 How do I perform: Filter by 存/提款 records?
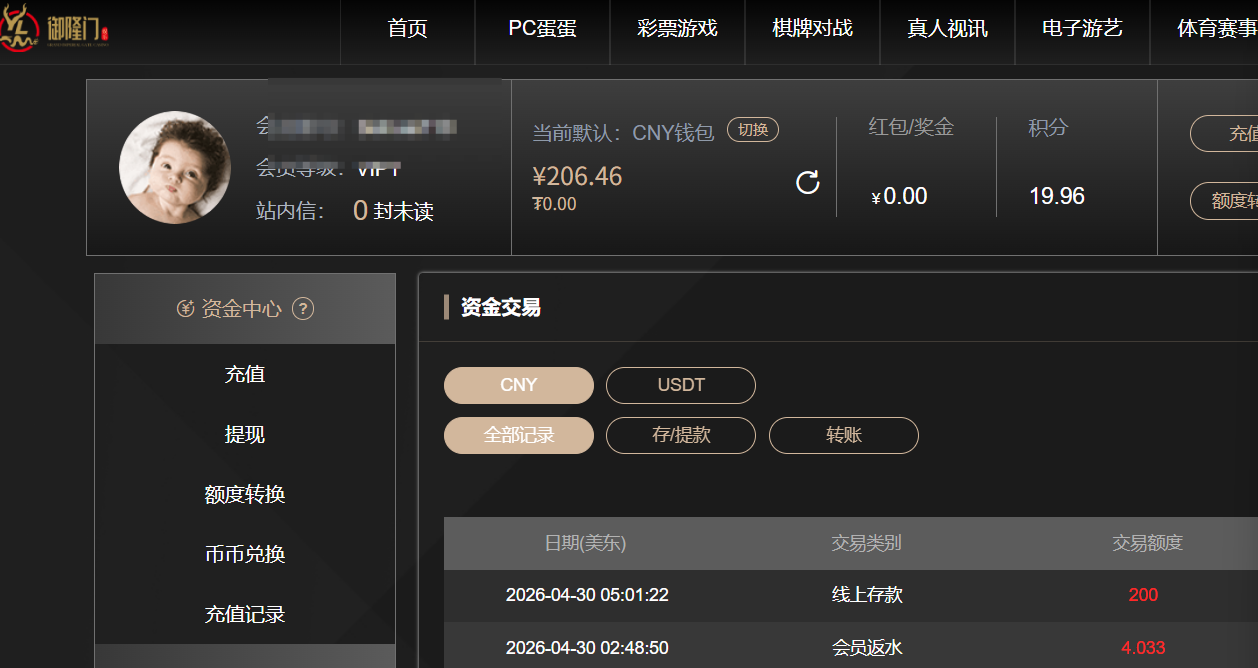(681, 435)
